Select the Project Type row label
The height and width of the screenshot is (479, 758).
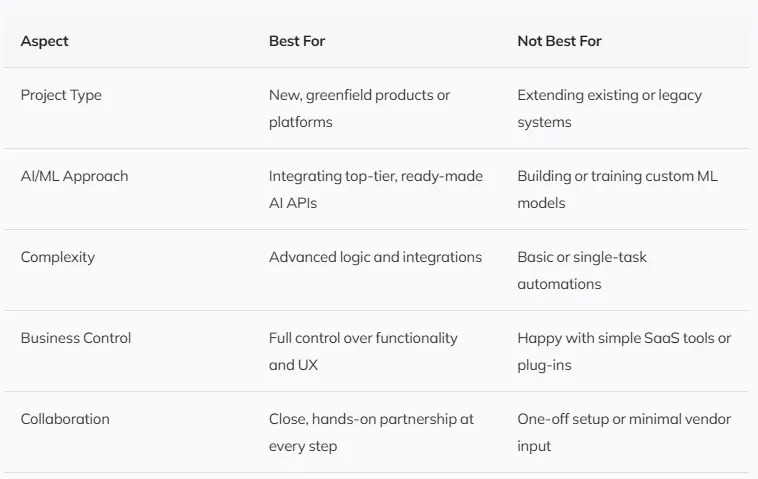coord(61,95)
